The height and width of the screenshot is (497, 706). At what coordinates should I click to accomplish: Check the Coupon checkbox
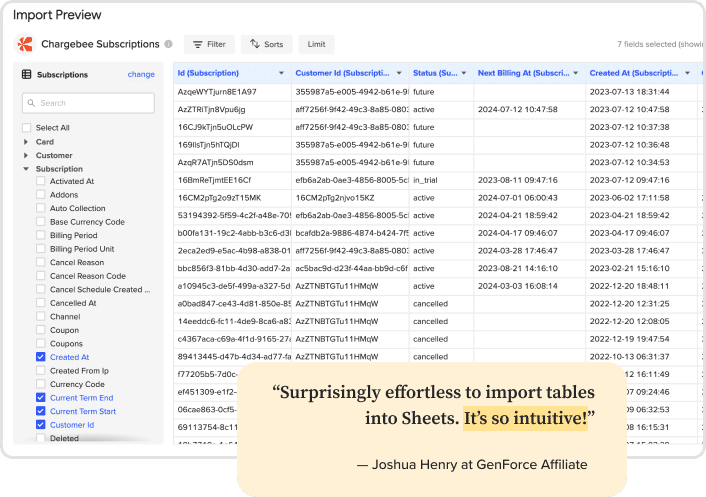click(41, 330)
